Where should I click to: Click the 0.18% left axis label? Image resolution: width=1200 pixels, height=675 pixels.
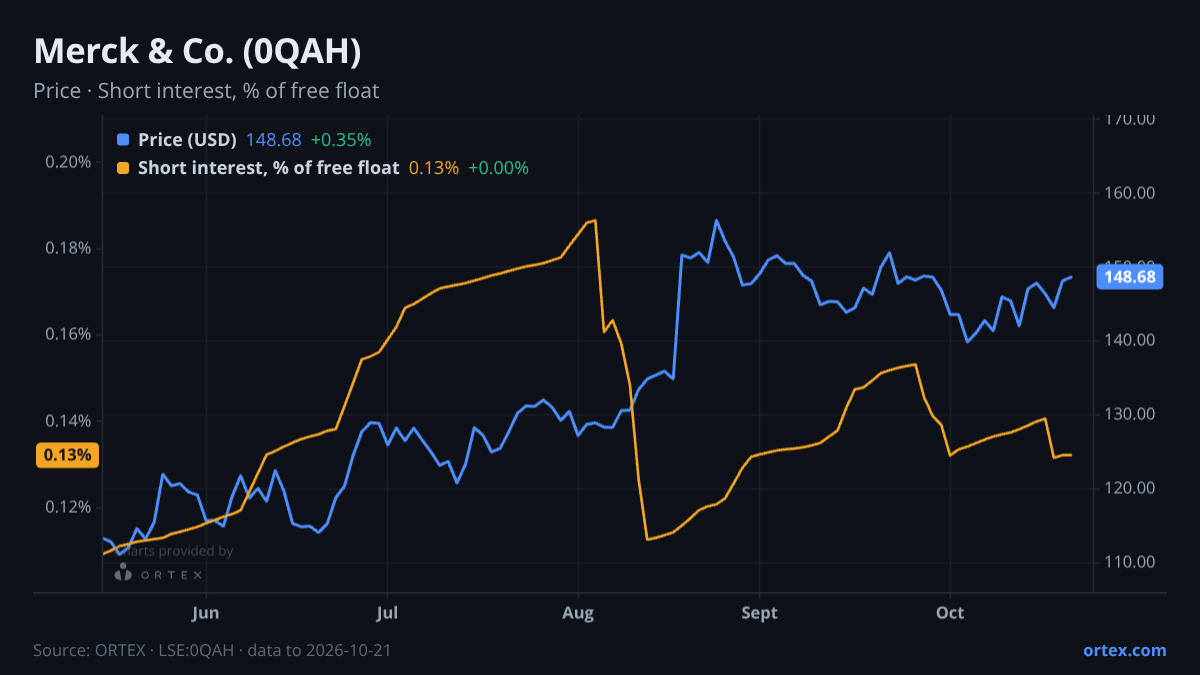tap(69, 248)
